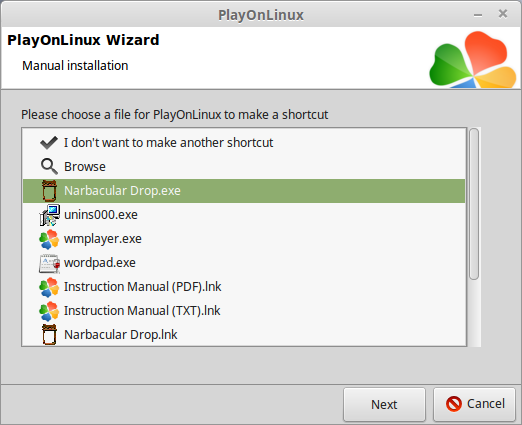Pick wordpad.exe in the list

pos(244,263)
